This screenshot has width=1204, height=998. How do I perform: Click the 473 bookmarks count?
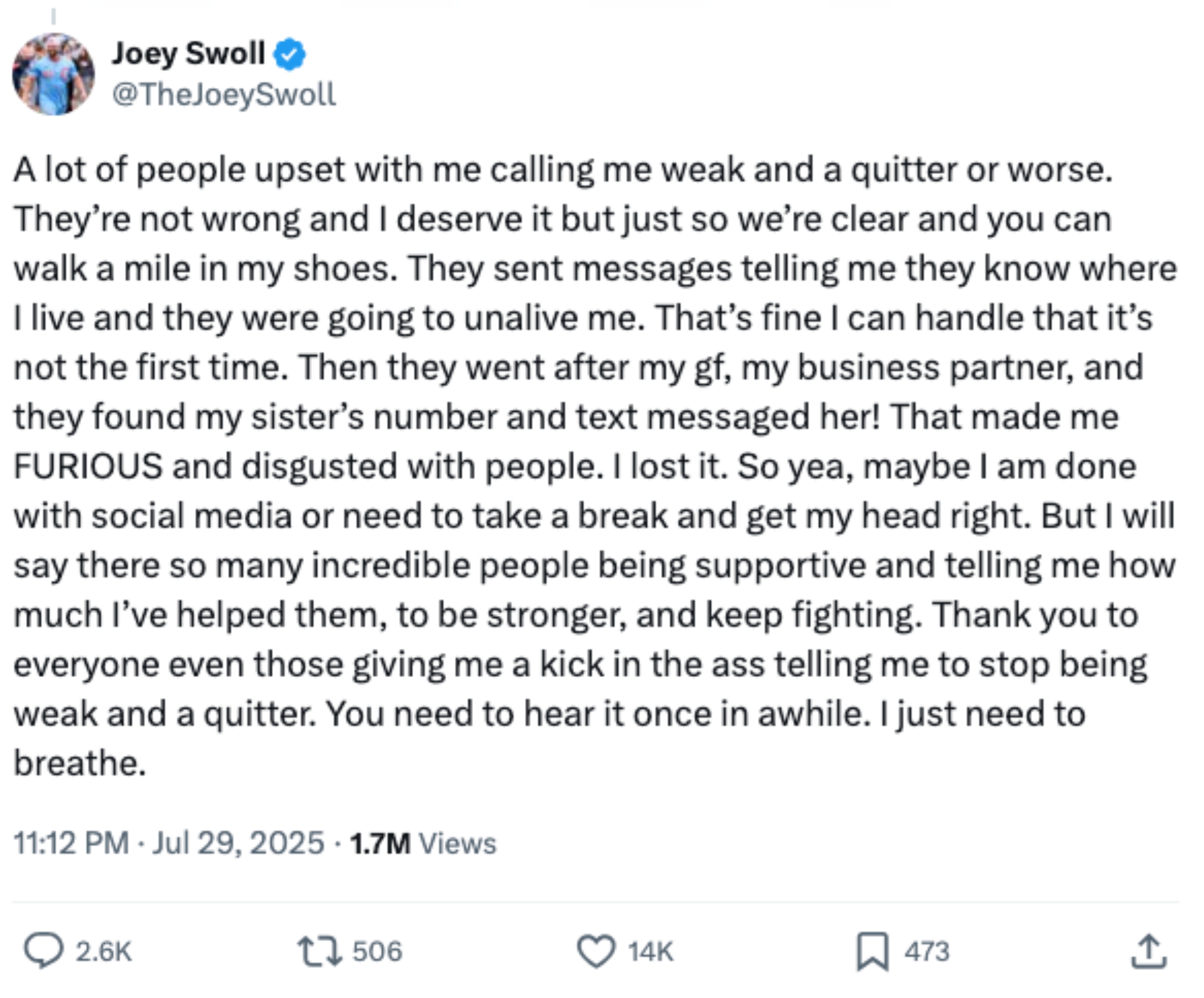tap(927, 952)
